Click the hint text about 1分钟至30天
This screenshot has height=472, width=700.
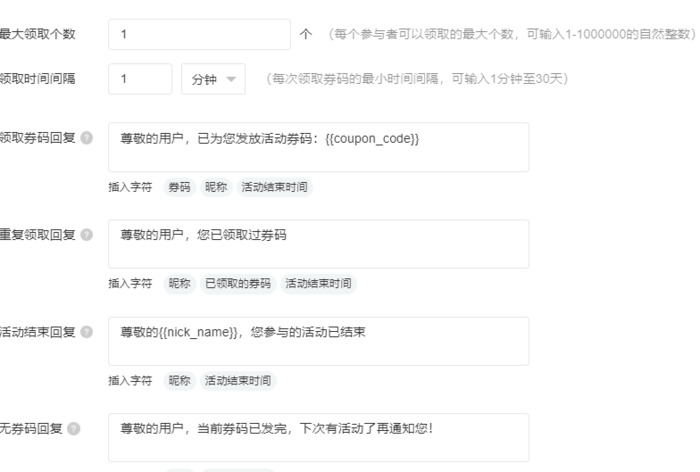417,79
